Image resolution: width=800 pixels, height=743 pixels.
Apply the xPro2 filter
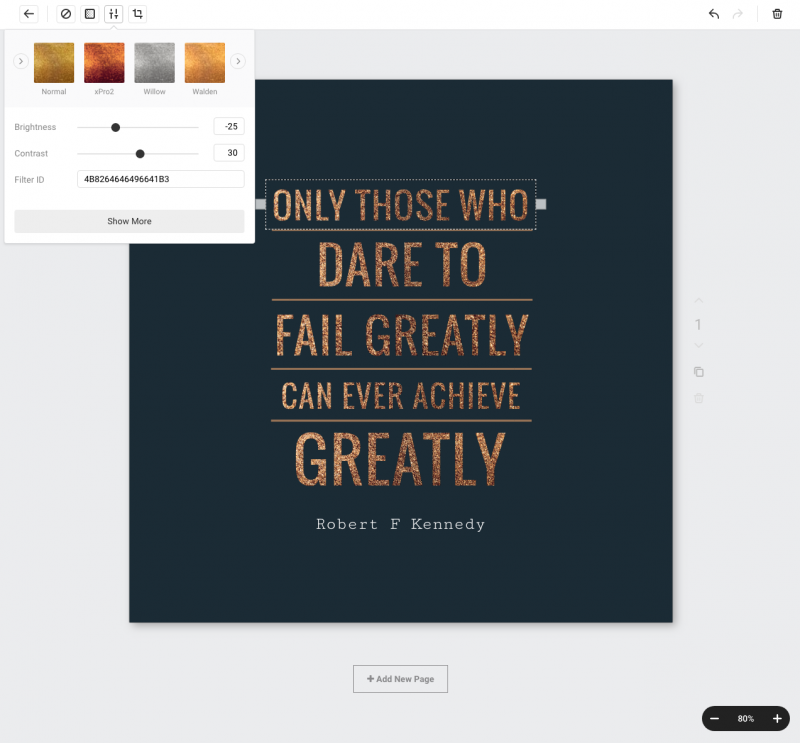(x=104, y=61)
